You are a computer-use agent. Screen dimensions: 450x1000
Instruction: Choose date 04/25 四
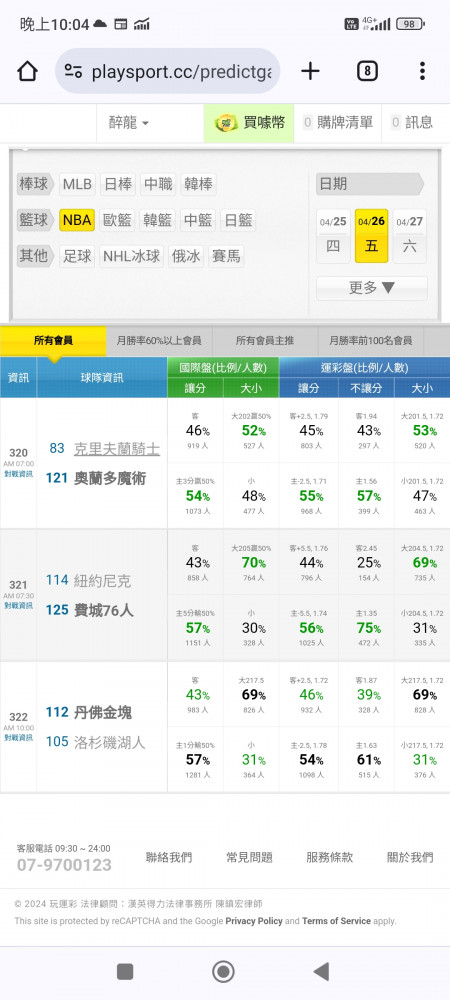click(333, 236)
